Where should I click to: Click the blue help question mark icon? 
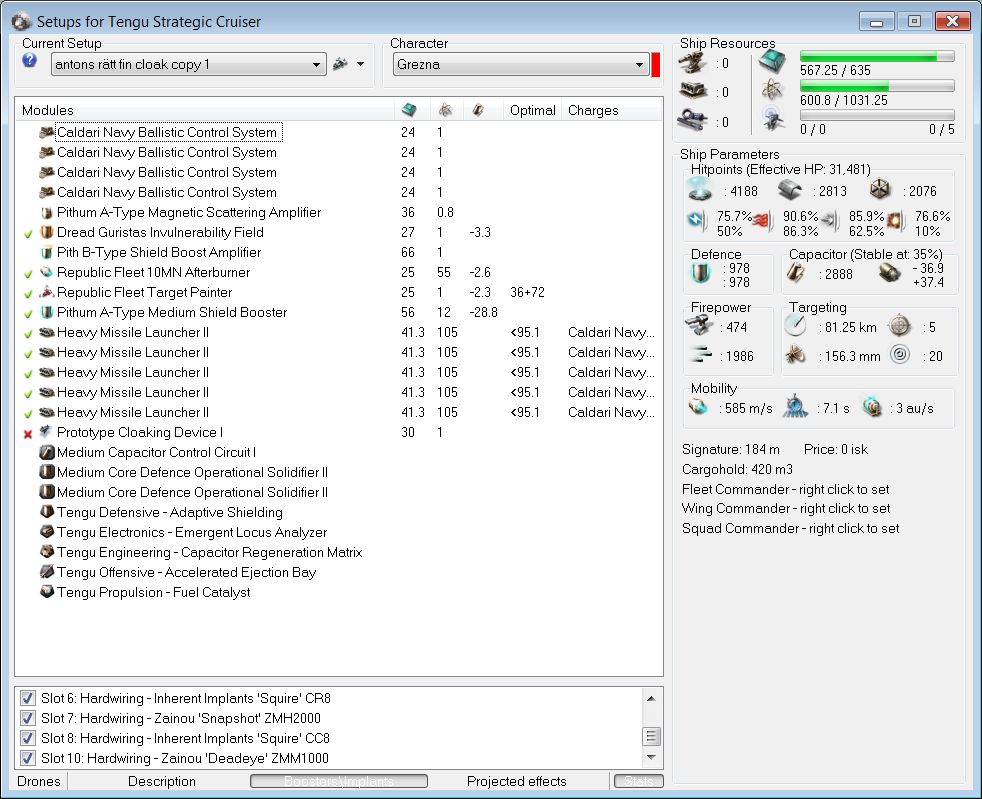(29, 61)
